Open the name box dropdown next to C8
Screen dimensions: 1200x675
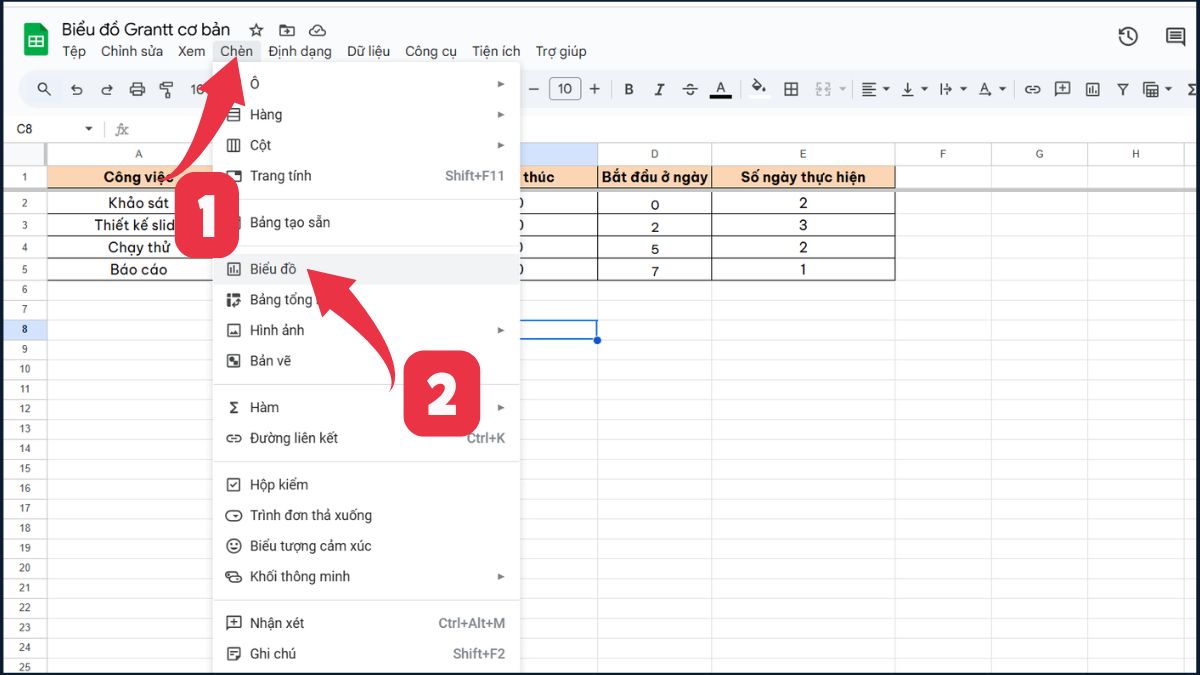point(88,128)
